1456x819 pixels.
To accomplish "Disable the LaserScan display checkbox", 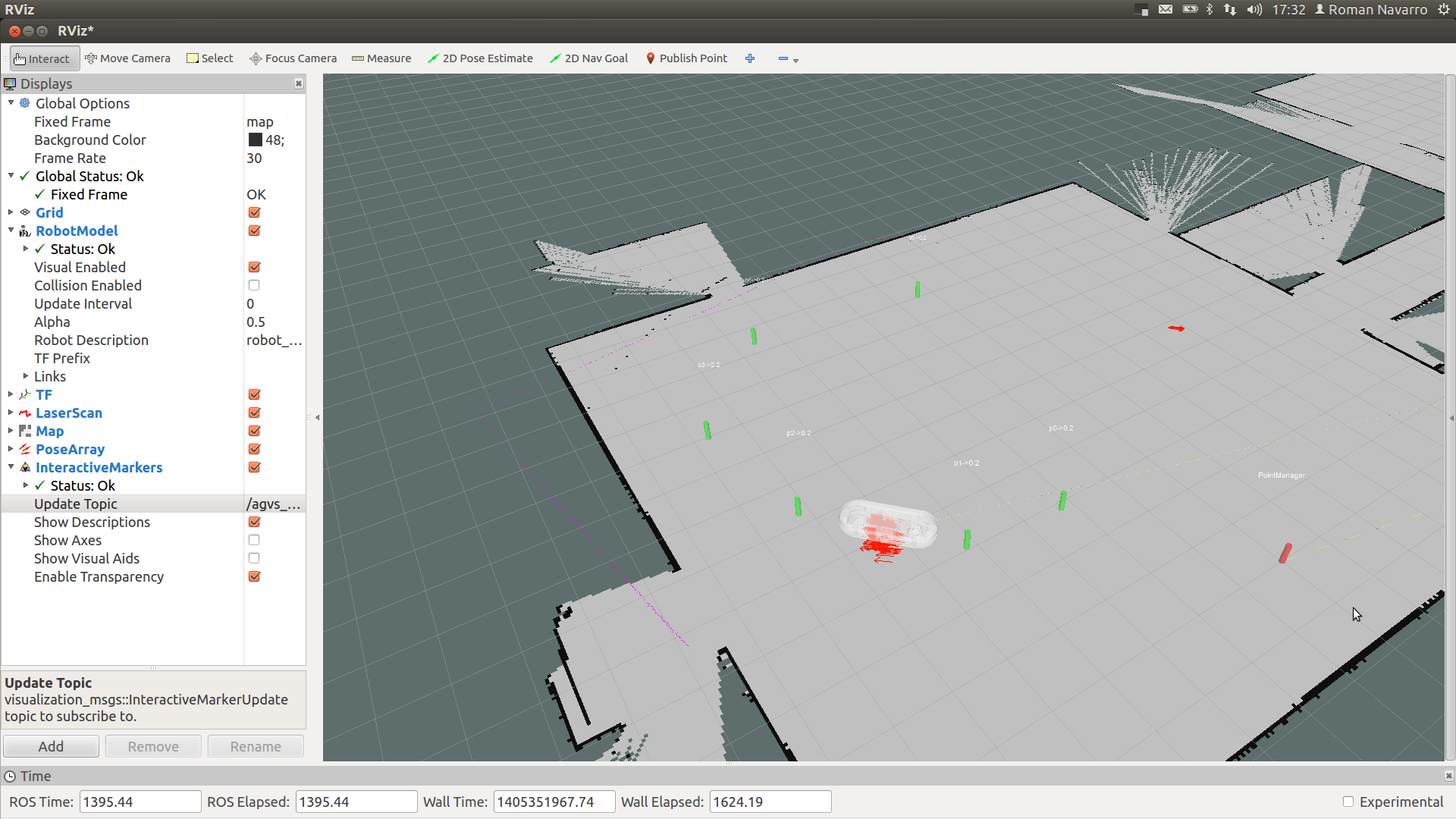I will [254, 413].
